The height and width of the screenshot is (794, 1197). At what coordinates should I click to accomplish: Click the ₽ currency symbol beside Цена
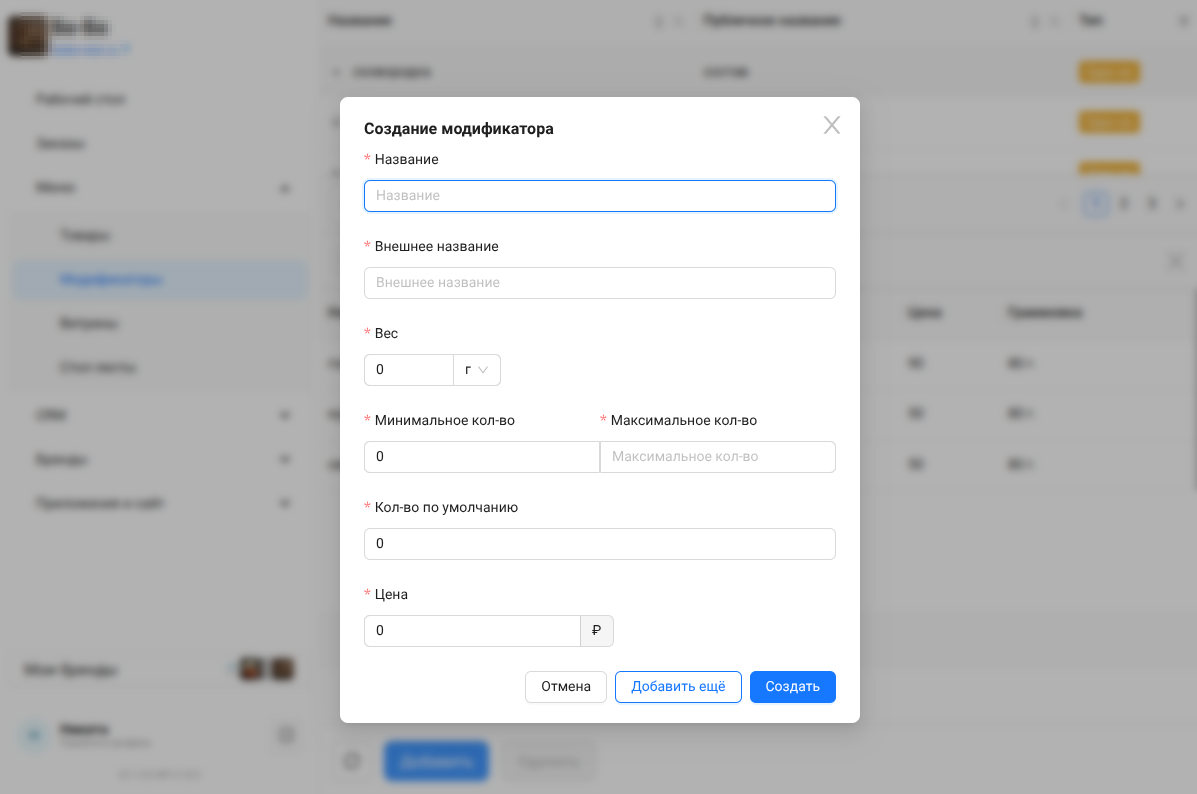pos(597,631)
